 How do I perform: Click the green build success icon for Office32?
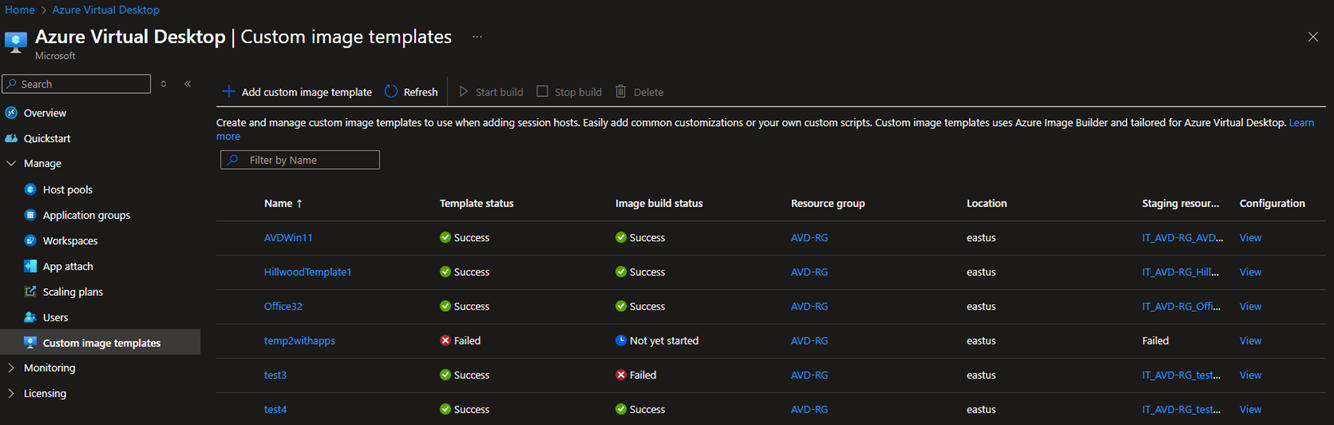coord(621,307)
